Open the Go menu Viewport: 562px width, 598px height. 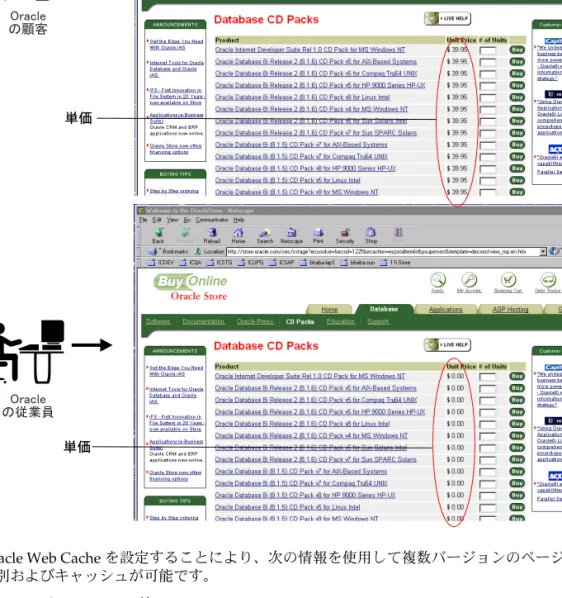(x=187, y=220)
